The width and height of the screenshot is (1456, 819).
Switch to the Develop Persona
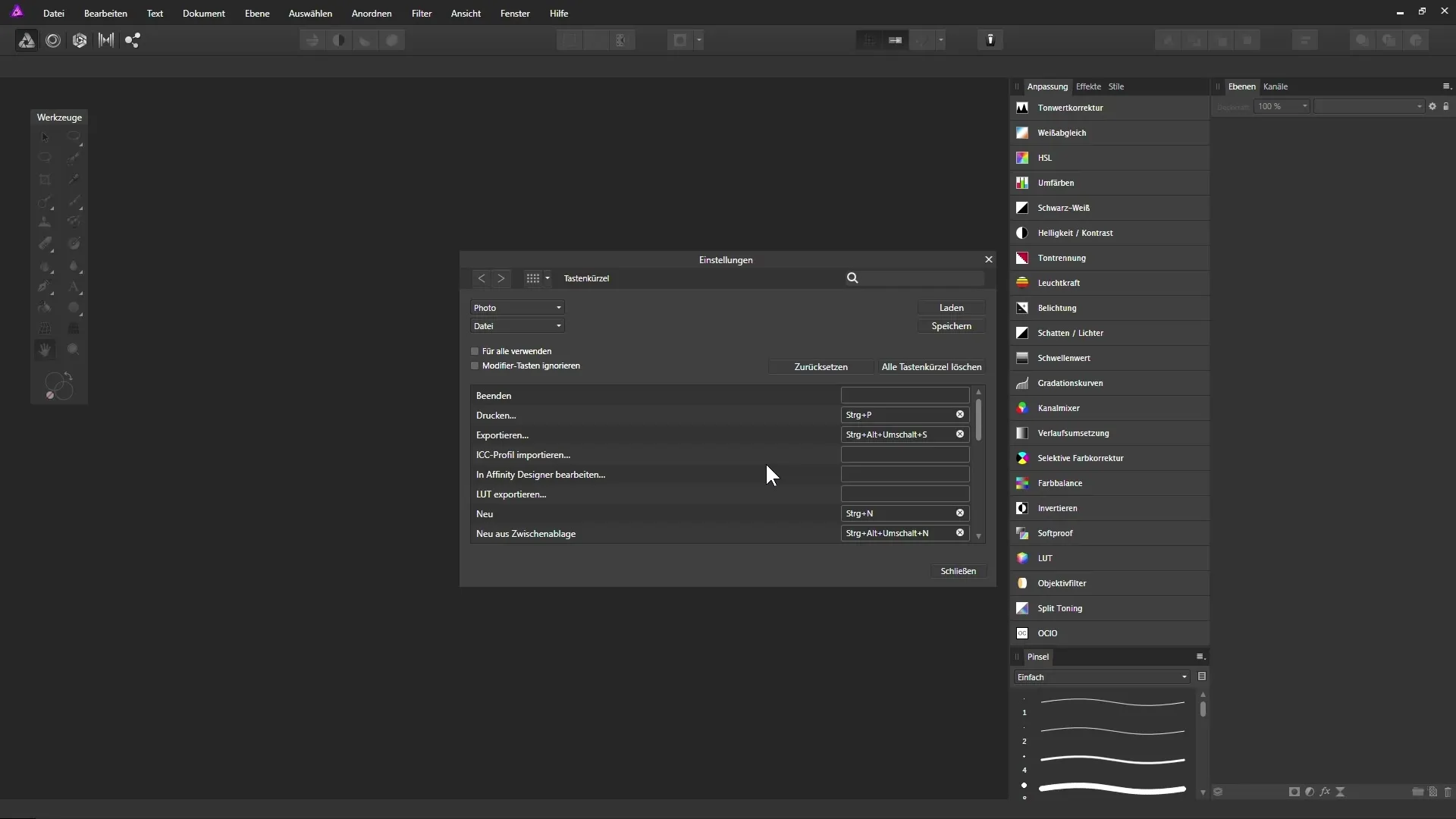click(x=80, y=40)
